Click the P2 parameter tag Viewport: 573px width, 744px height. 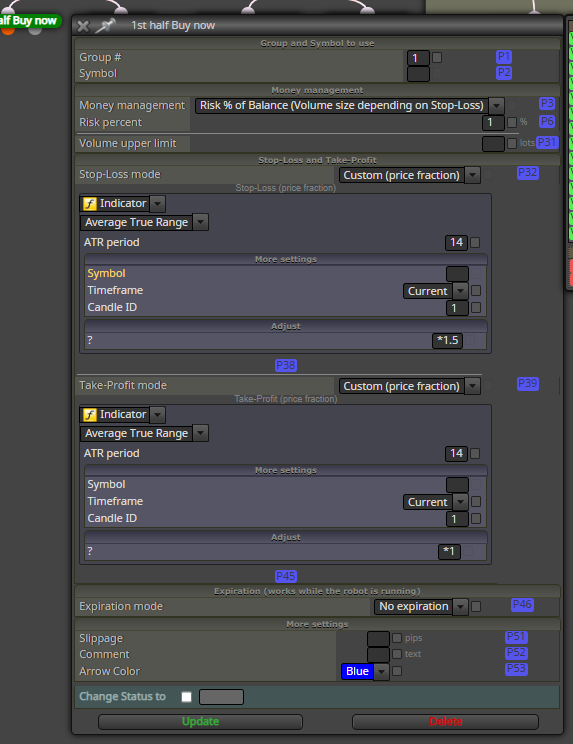click(504, 73)
